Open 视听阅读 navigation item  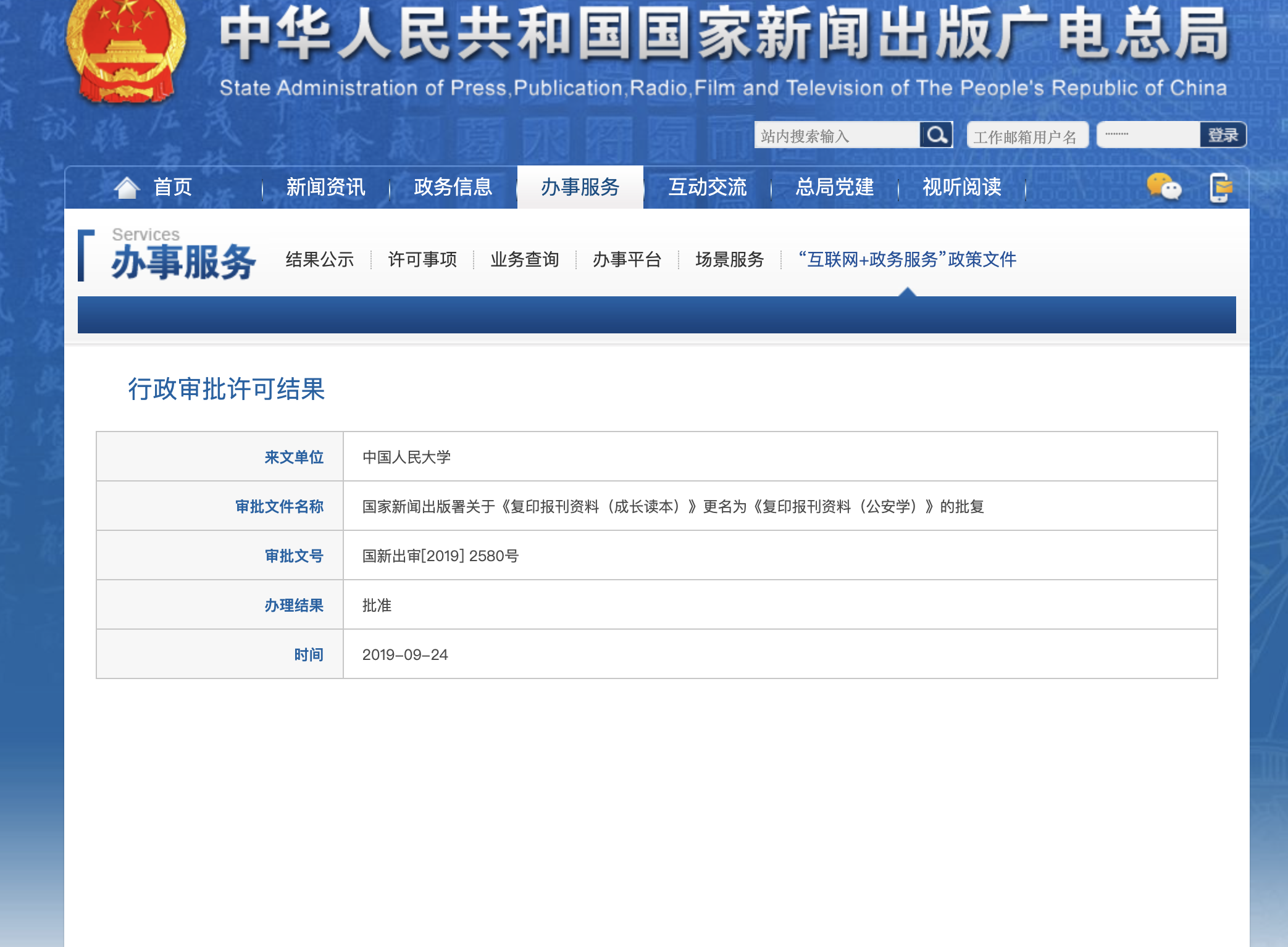pos(962,187)
